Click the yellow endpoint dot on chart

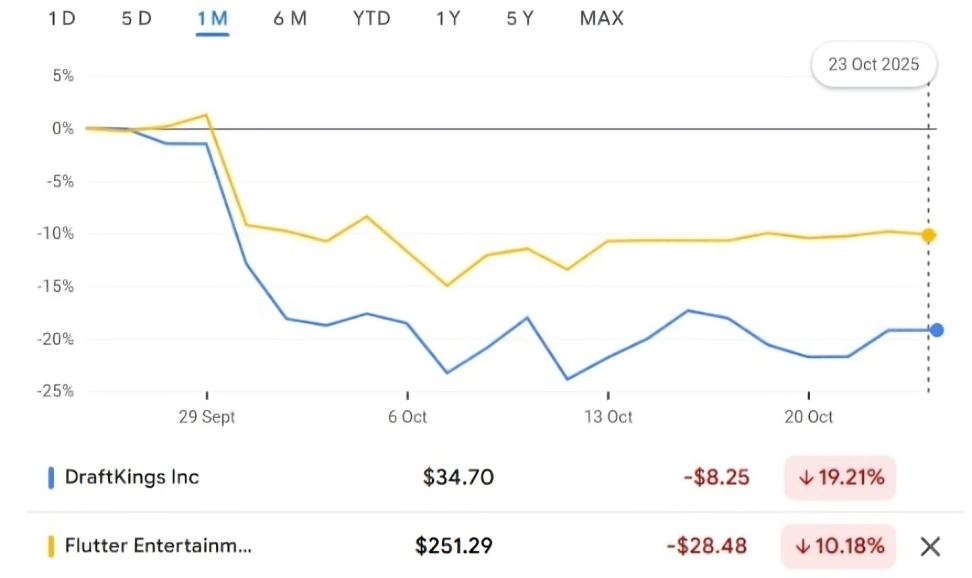[x=928, y=235]
